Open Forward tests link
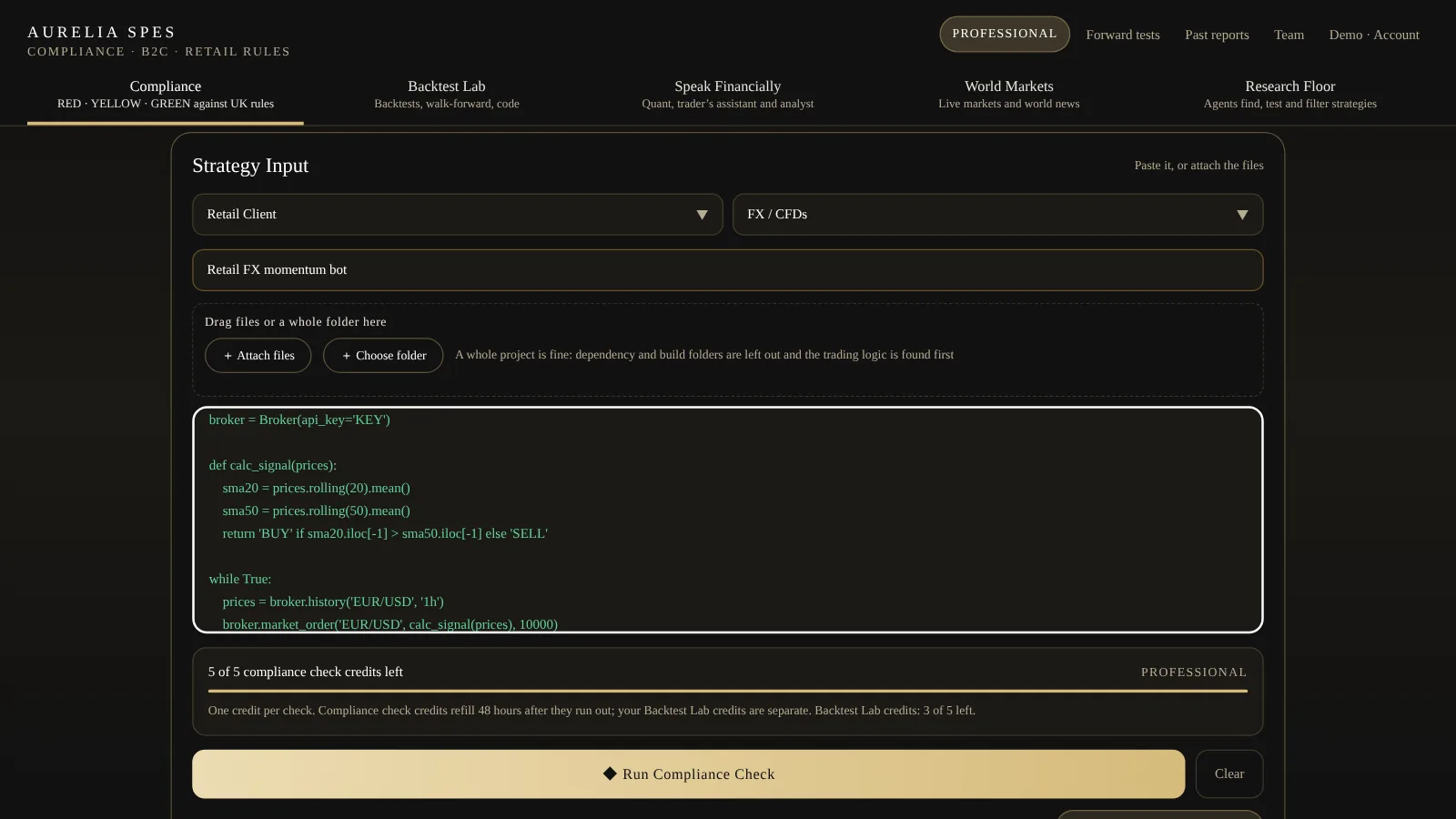 (x=1123, y=35)
